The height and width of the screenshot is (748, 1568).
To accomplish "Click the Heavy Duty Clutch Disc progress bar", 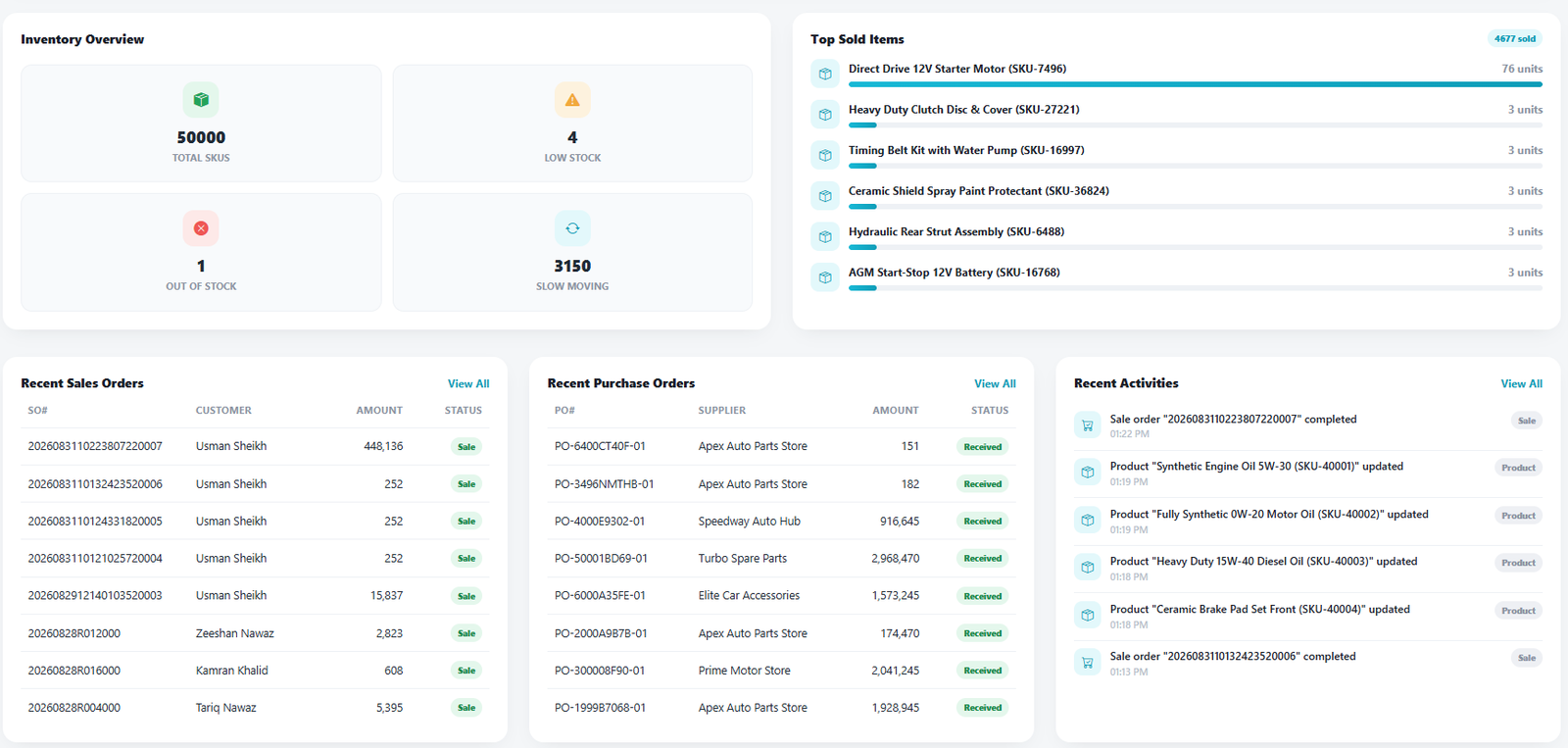I will 1196,125.
